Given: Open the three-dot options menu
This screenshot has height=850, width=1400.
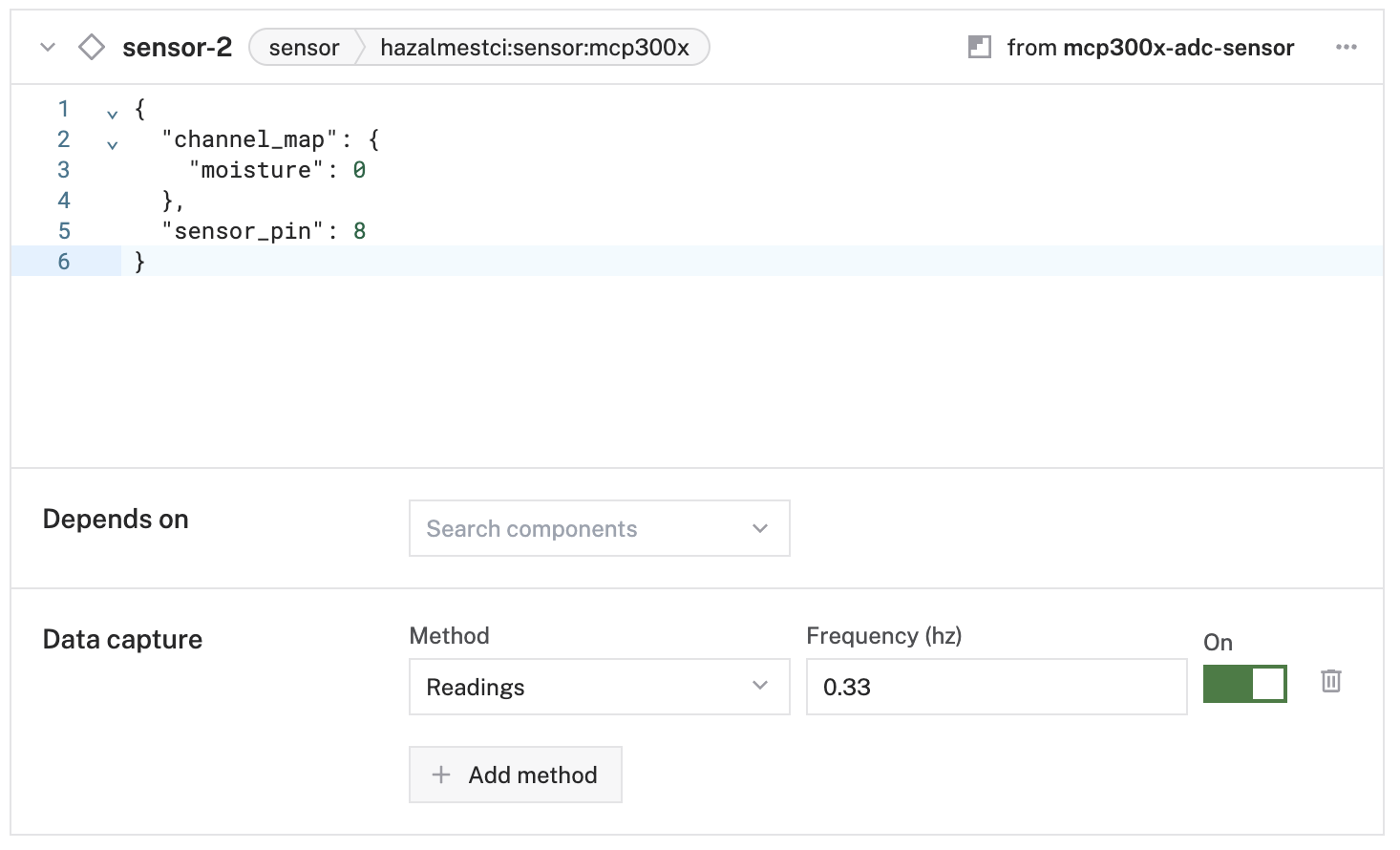Looking at the screenshot, I should coord(1346,48).
